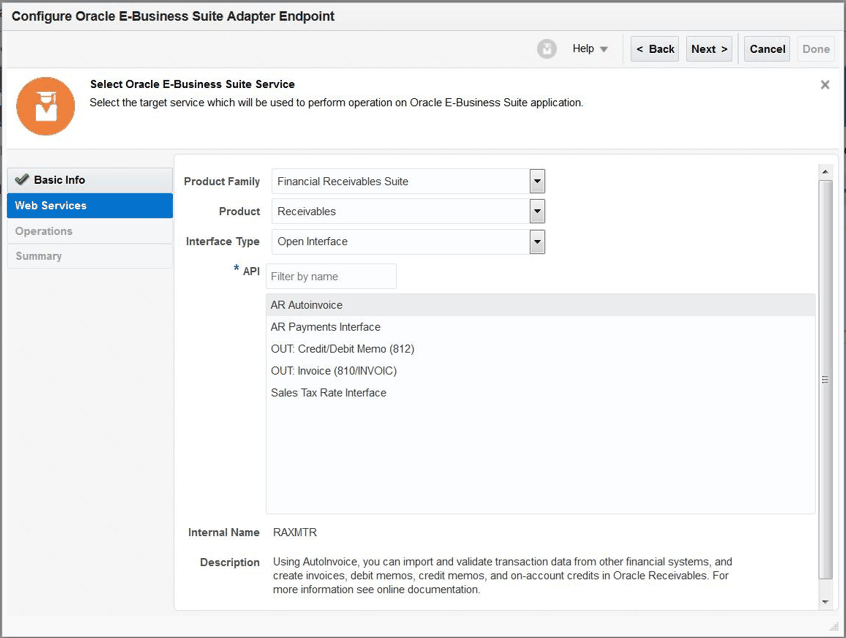Select OUT: Credit/Debit Memo (812)
The width and height of the screenshot is (846, 638).
(x=342, y=349)
